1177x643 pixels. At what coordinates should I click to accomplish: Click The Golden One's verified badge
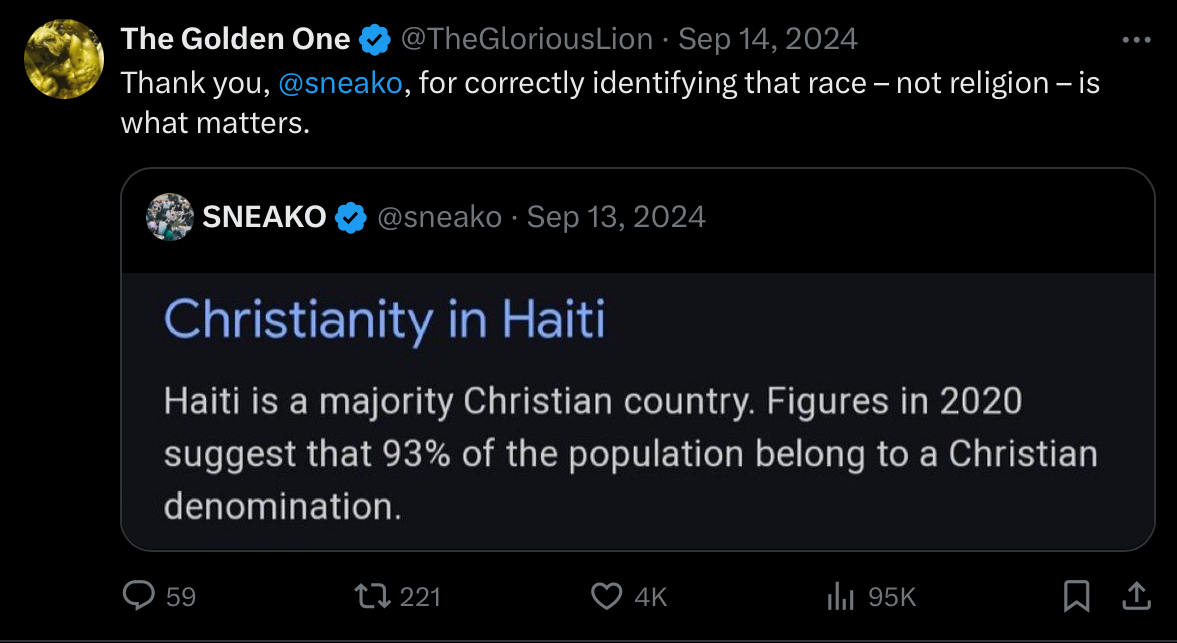tap(375, 40)
